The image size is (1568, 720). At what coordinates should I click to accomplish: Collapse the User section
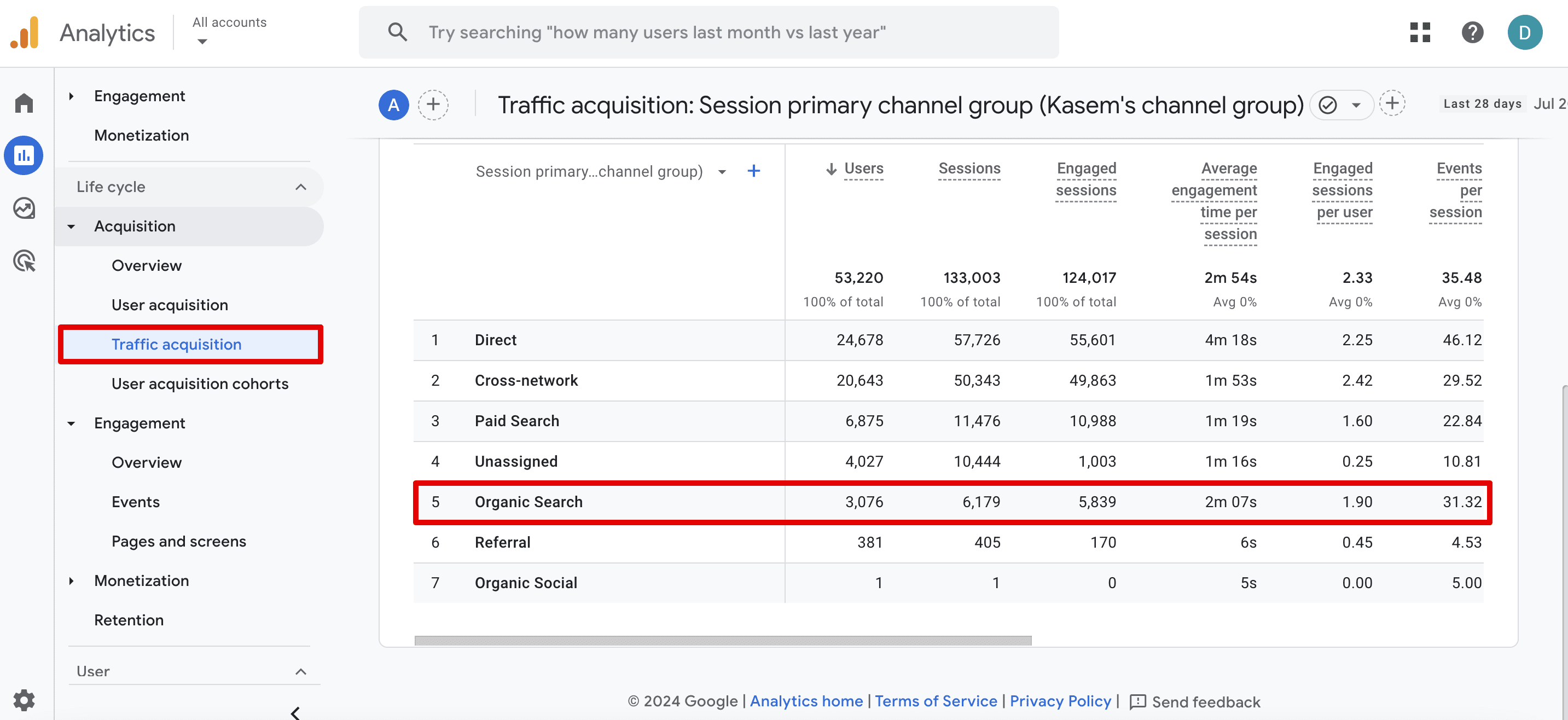pyautogui.click(x=301, y=671)
